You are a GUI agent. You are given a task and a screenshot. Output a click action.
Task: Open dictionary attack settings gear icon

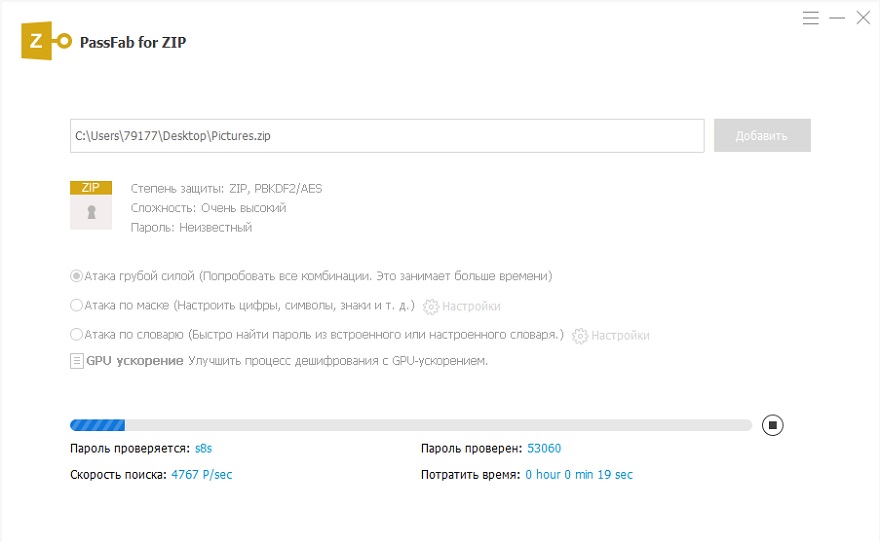pos(580,336)
